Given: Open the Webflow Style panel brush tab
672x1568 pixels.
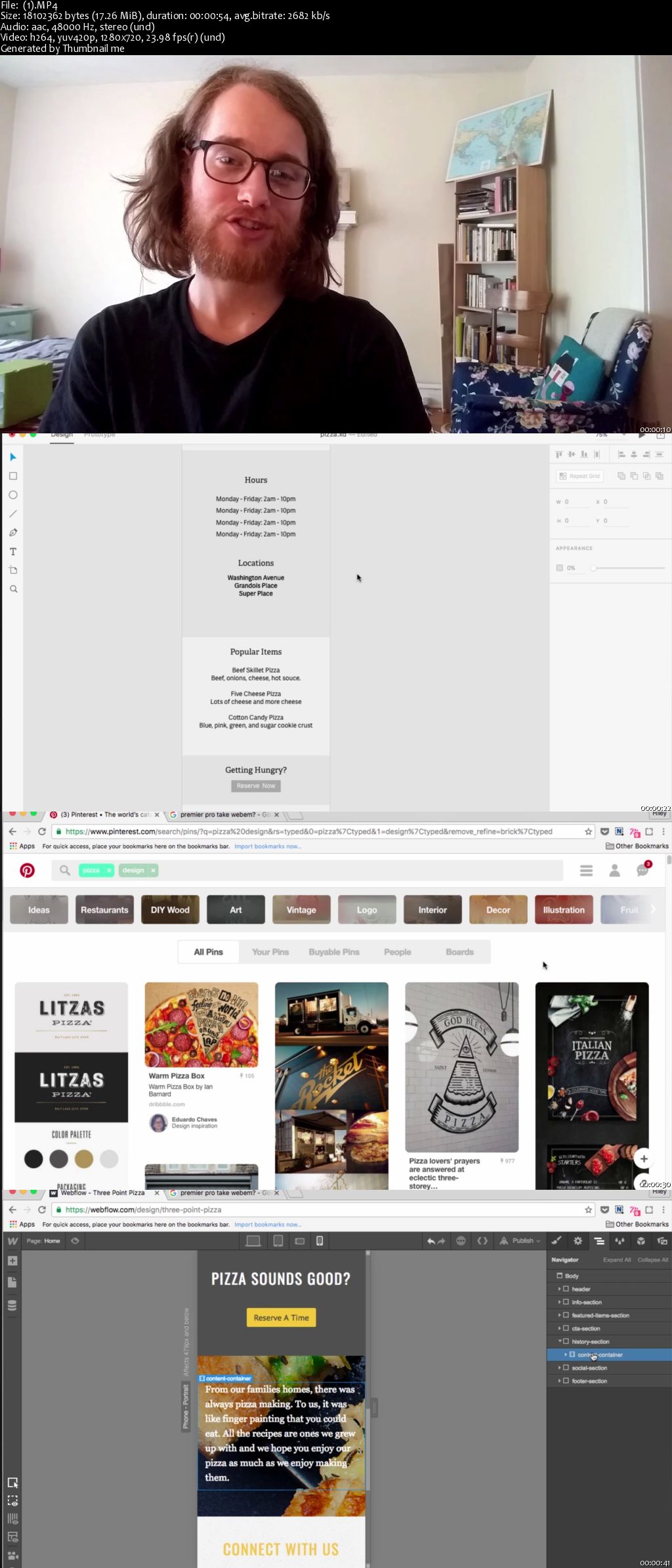Looking at the screenshot, I should (556, 1241).
